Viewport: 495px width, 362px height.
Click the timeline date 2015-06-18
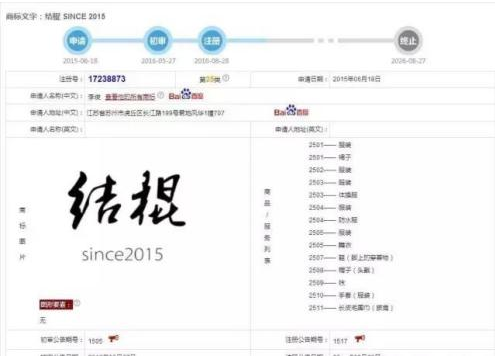click(x=80, y=61)
